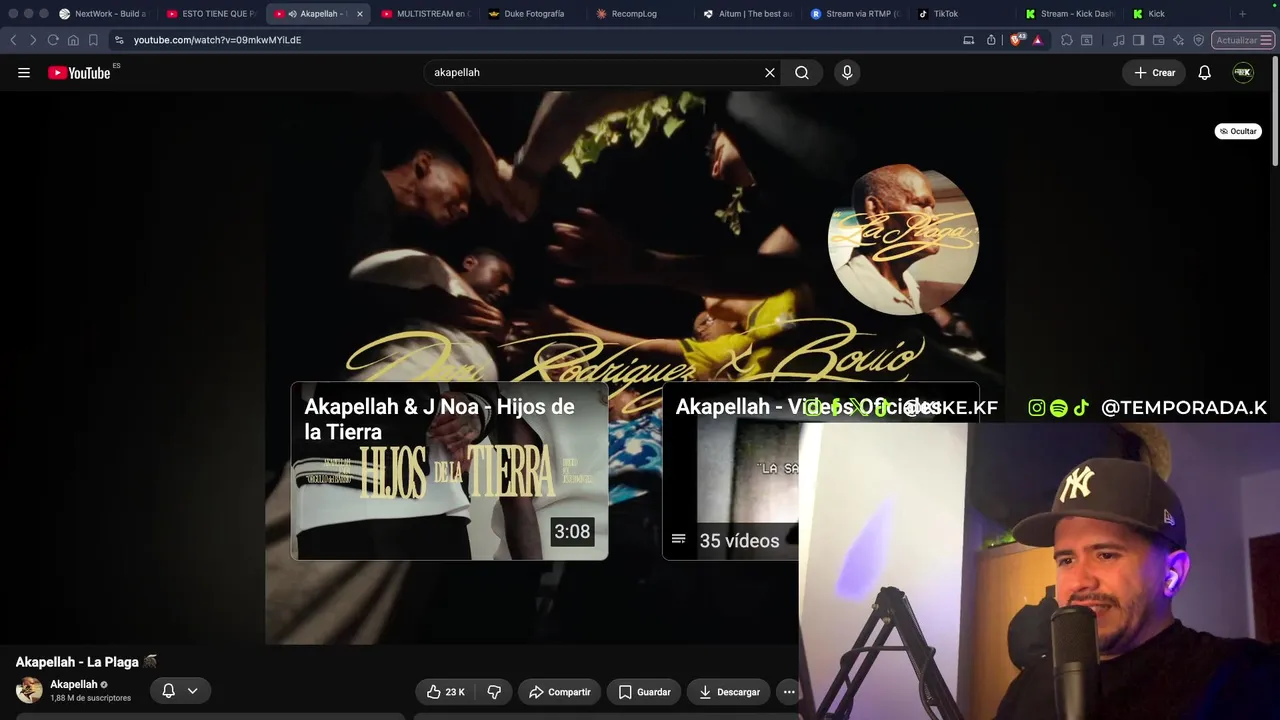This screenshot has height=720, width=1280.
Task: Open the Brave VPN shield icon
Action: [x=1199, y=40]
